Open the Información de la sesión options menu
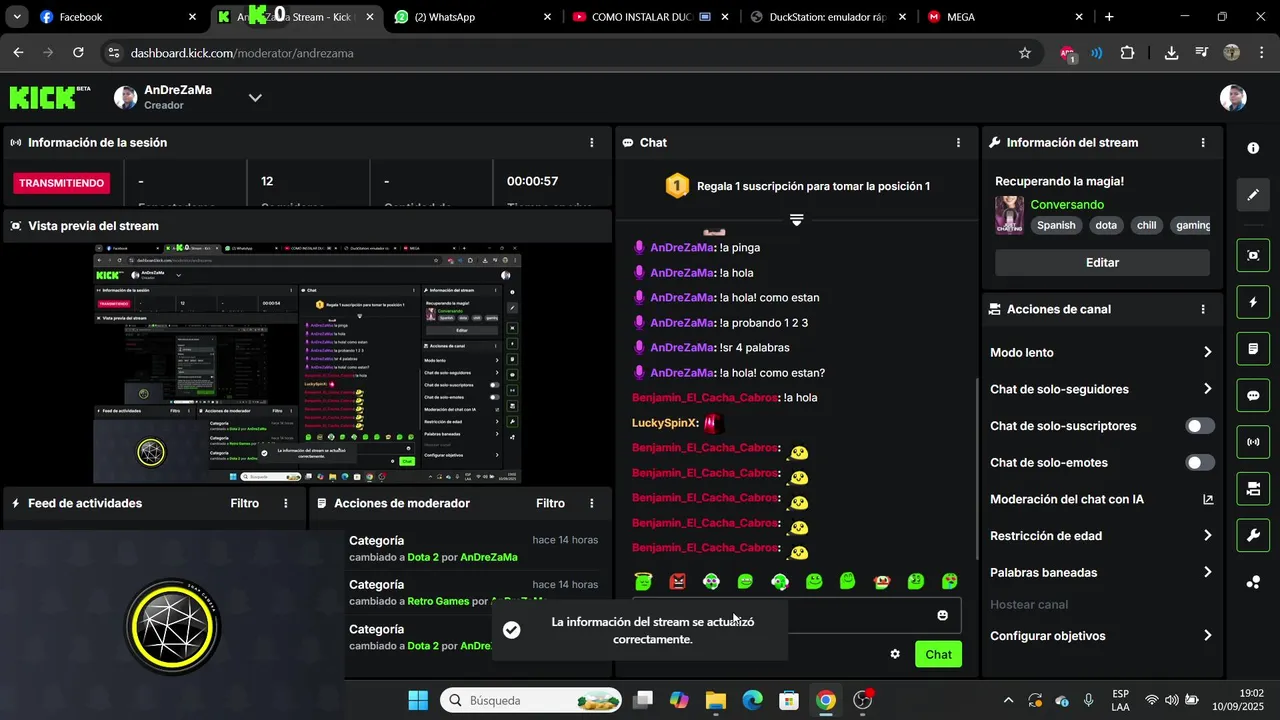Image resolution: width=1280 pixels, height=720 pixels. point(592,143)
